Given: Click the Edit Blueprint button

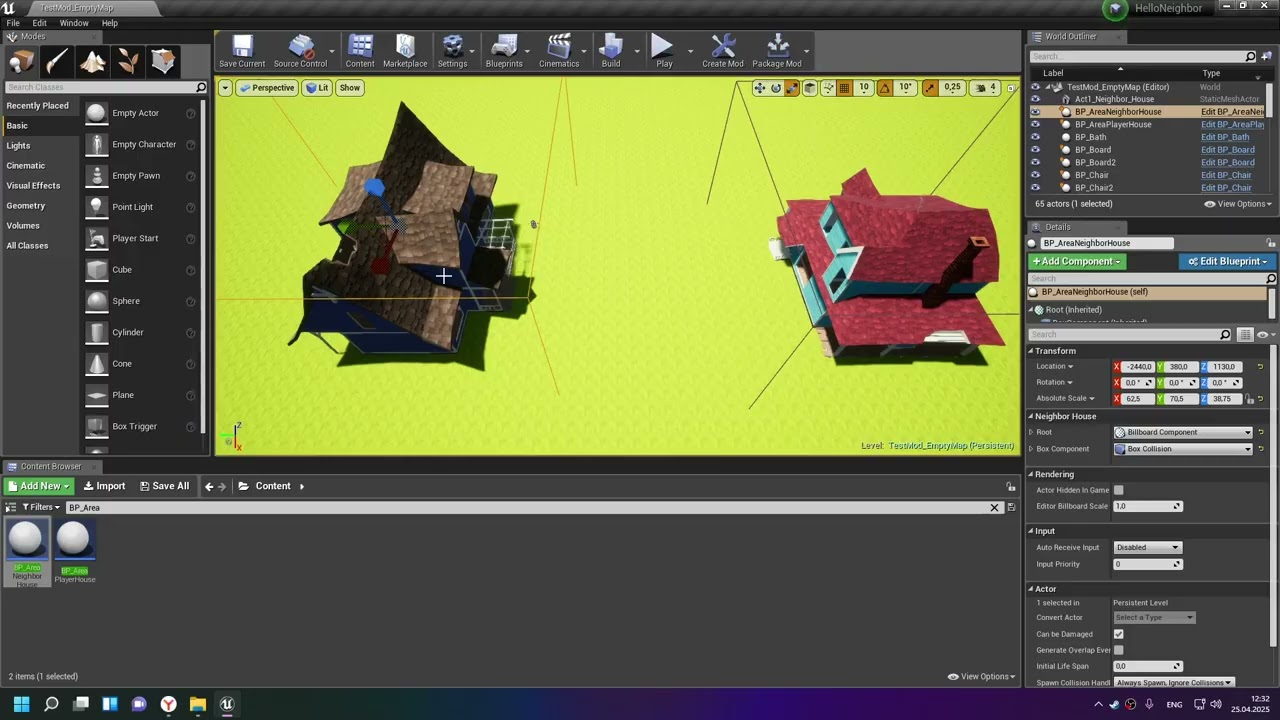Looking at the screenshot, I should coord(1226,261).
